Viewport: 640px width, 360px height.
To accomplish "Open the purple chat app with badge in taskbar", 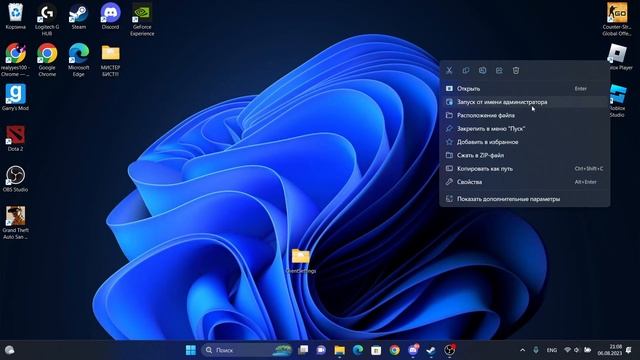I will [413, 350].
